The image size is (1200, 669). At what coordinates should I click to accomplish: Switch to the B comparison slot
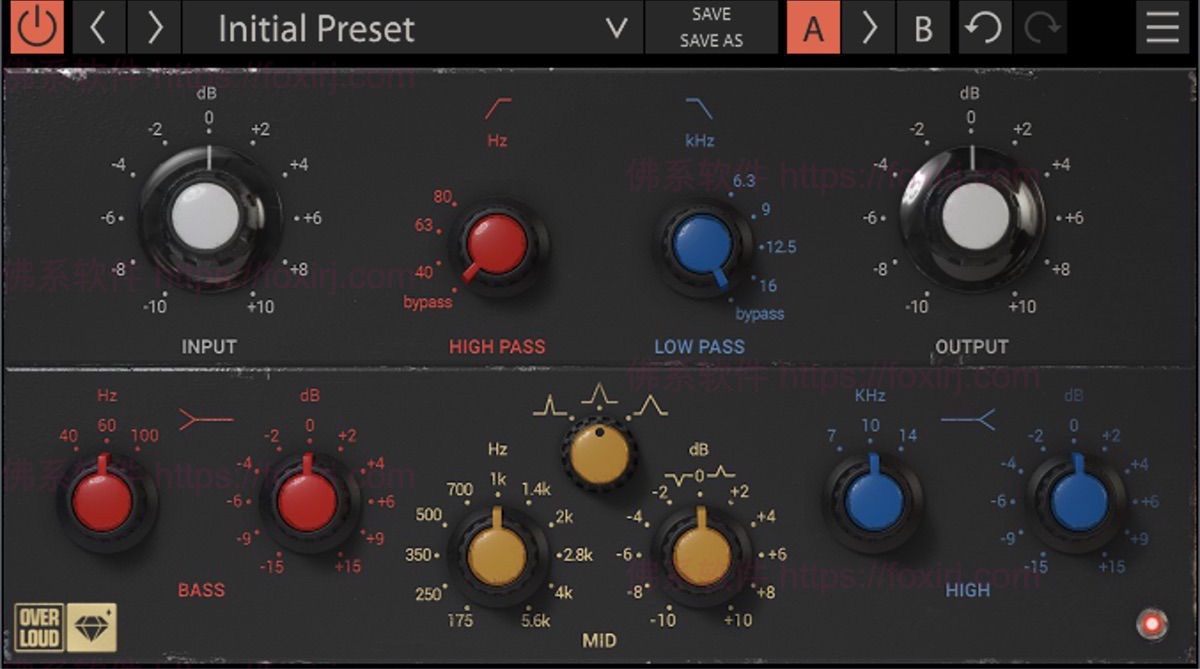(x=923, y=28)
